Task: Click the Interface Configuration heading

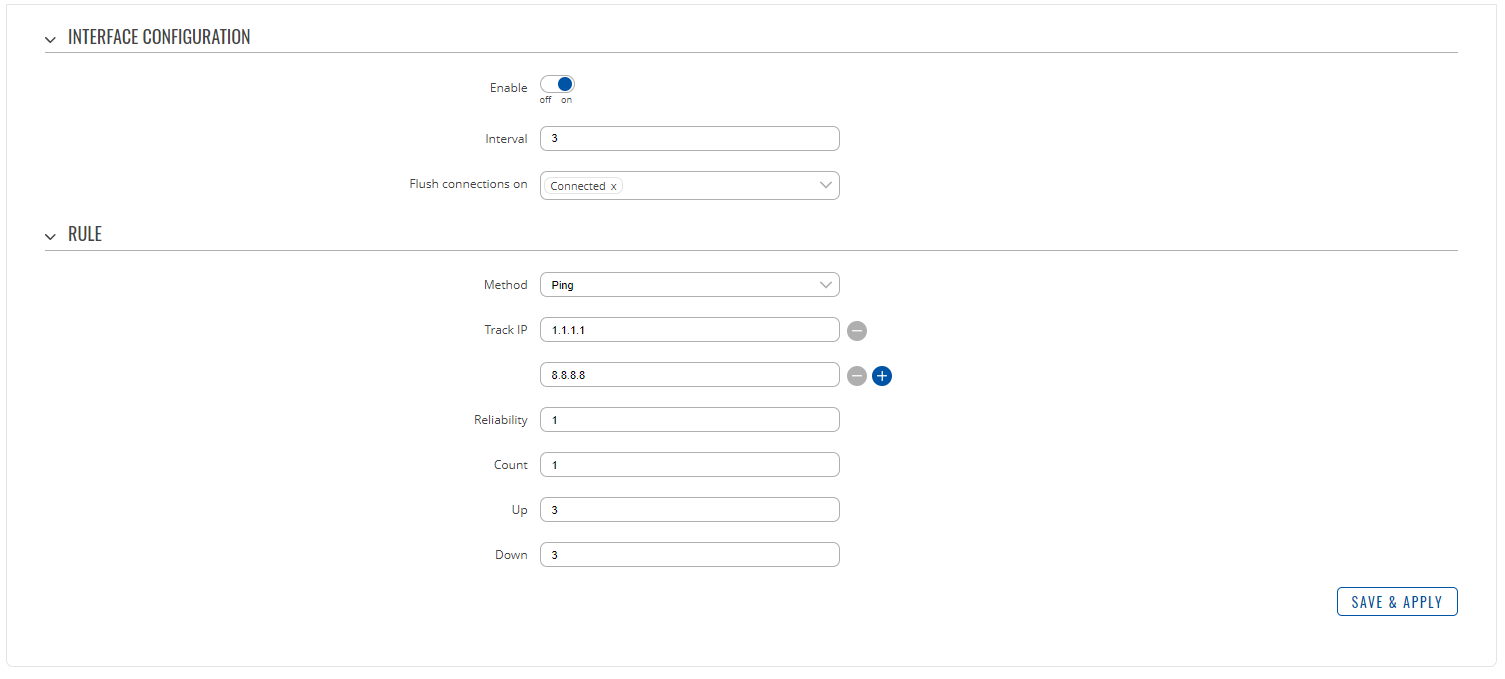Action: [x=158, y=37]
